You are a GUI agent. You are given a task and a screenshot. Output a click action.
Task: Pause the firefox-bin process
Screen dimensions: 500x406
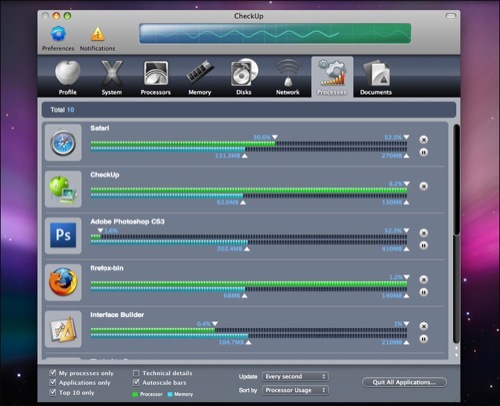coord(424,292)
